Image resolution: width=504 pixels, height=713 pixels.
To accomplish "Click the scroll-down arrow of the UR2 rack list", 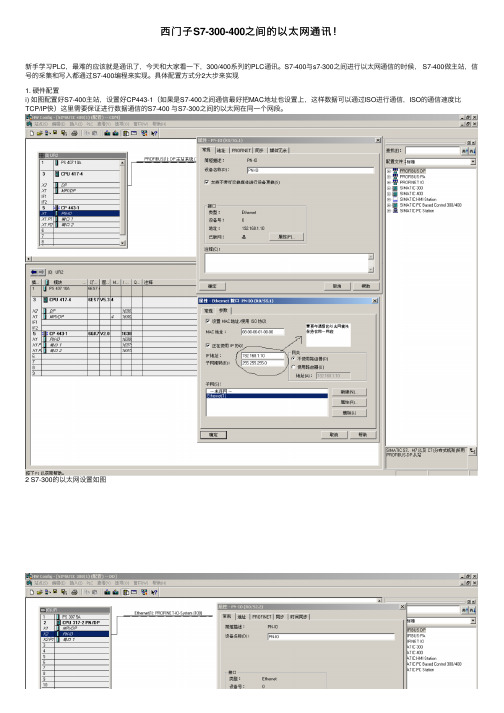I will tap(122, 243).
